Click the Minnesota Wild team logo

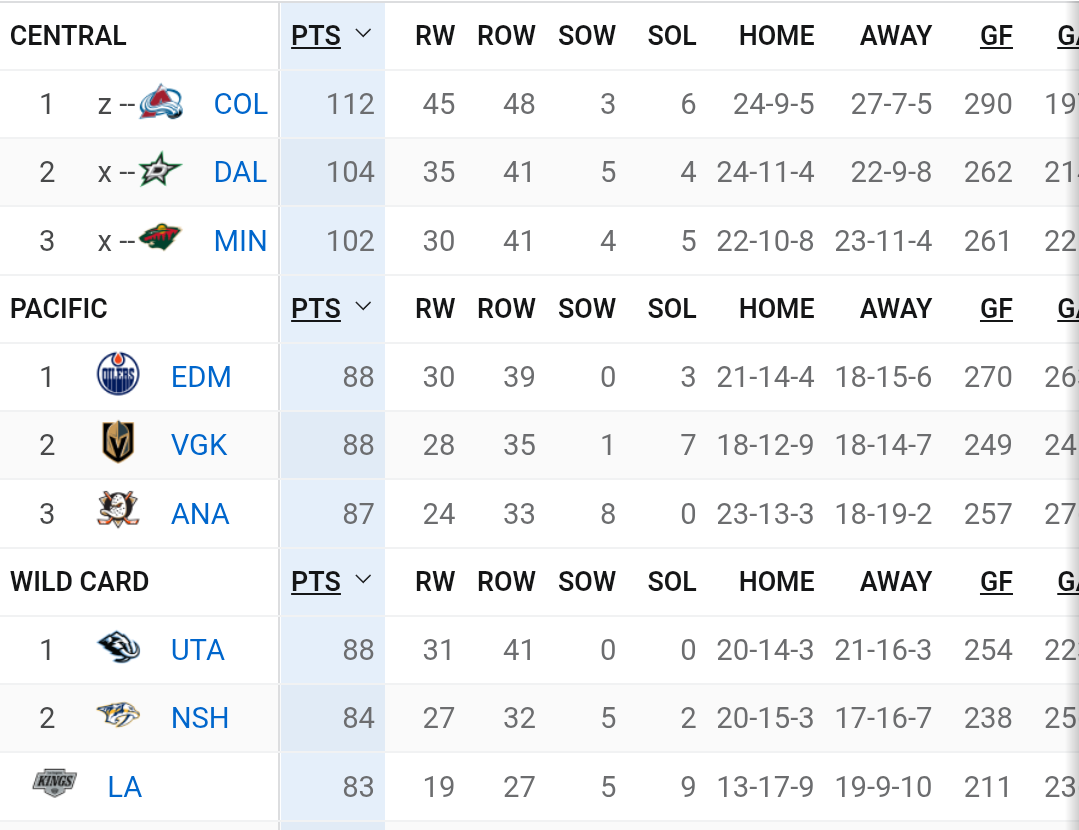coord(160,240)
